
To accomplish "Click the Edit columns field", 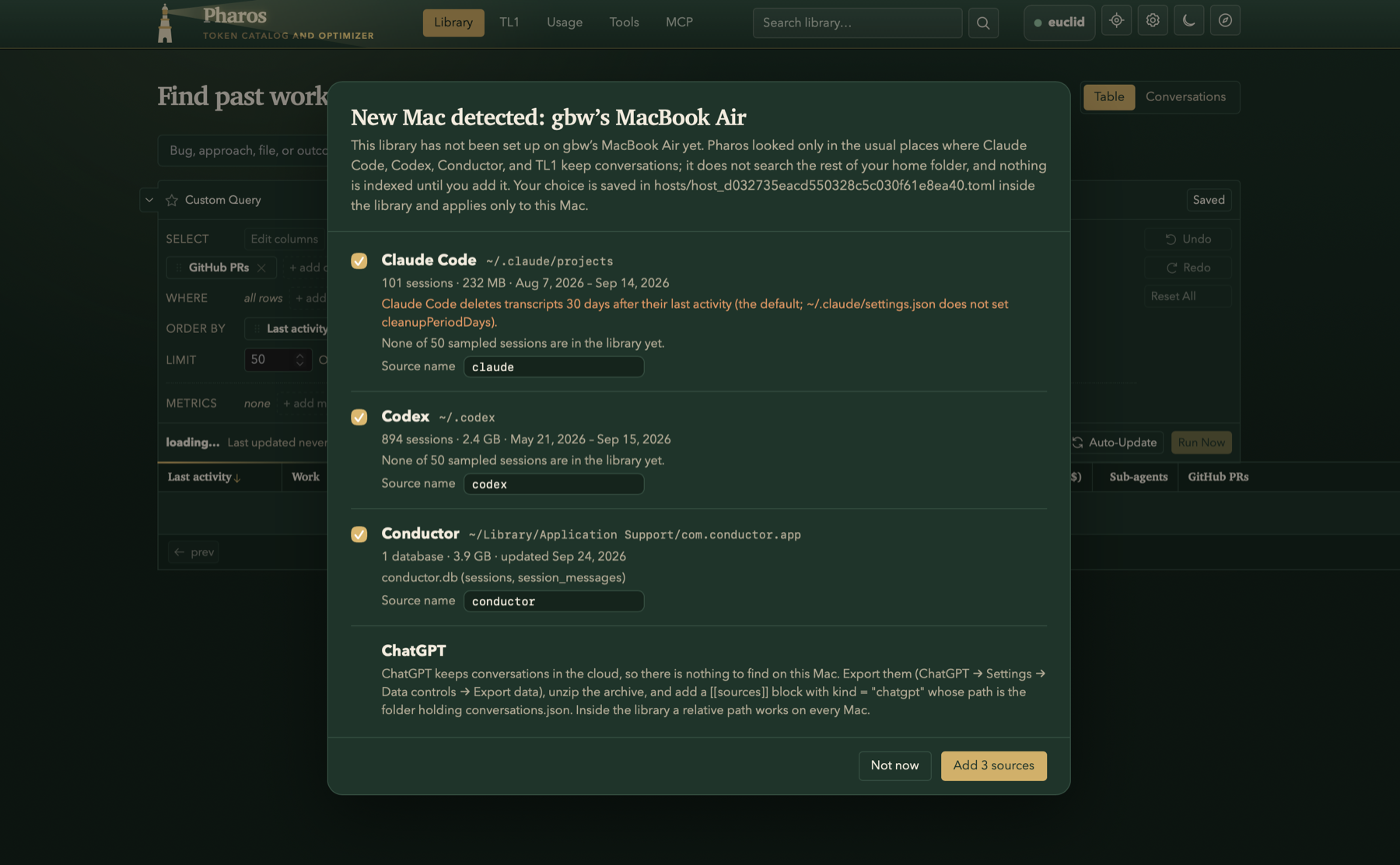I will pyautogui.click(x=285, y=239).
